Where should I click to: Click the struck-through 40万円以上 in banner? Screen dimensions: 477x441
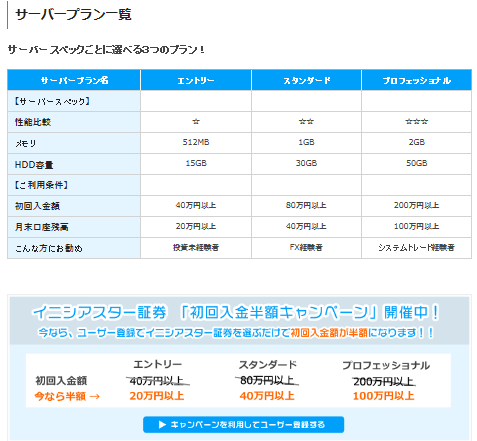click(157, 380)
